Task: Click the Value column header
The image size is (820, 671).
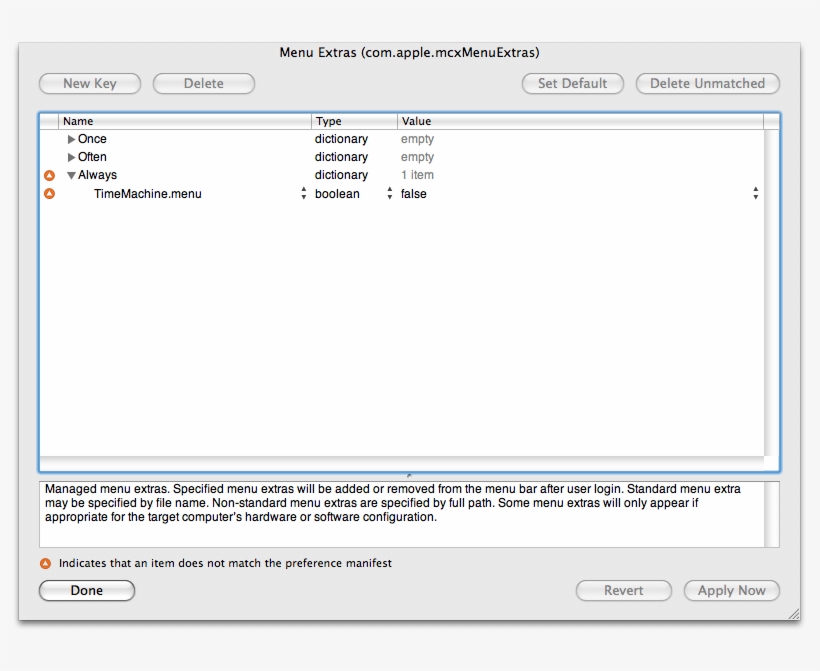Action: point(417,121)
